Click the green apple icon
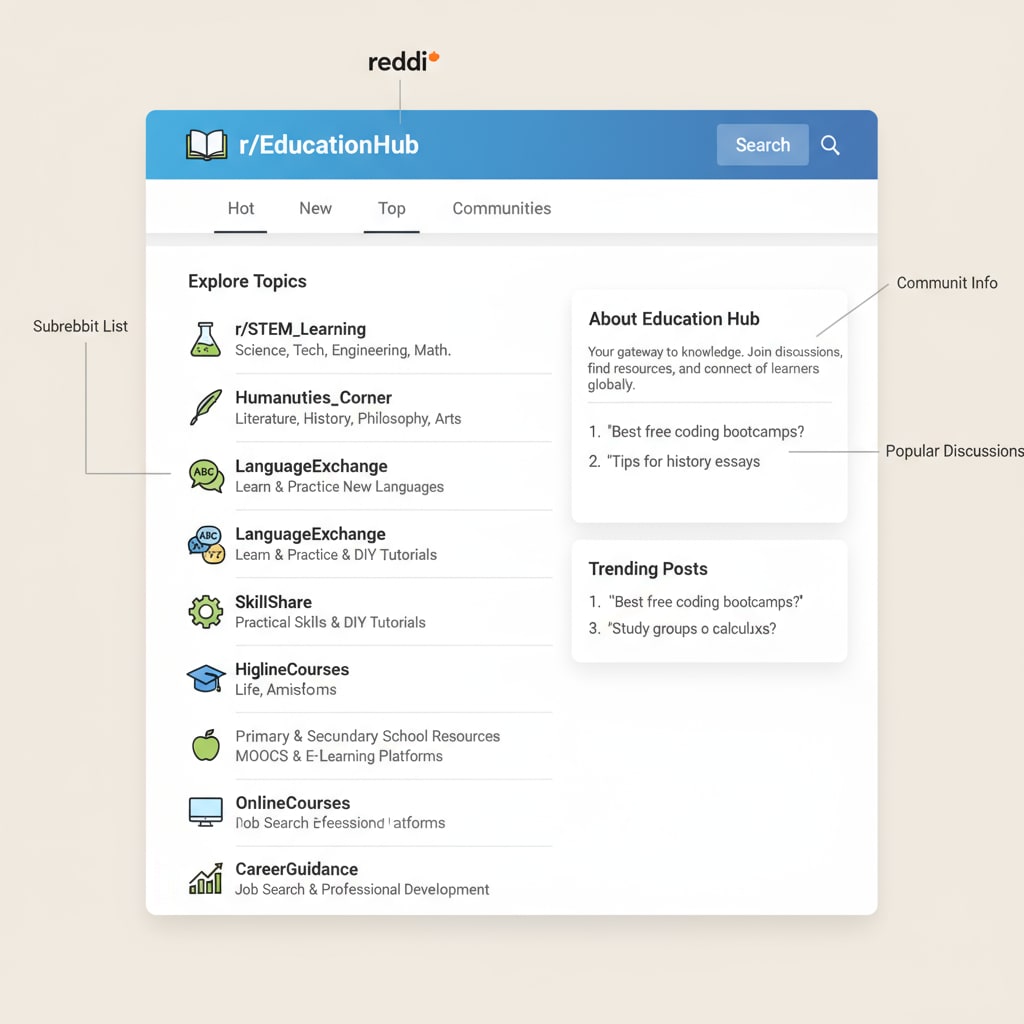 pos(205,745)
